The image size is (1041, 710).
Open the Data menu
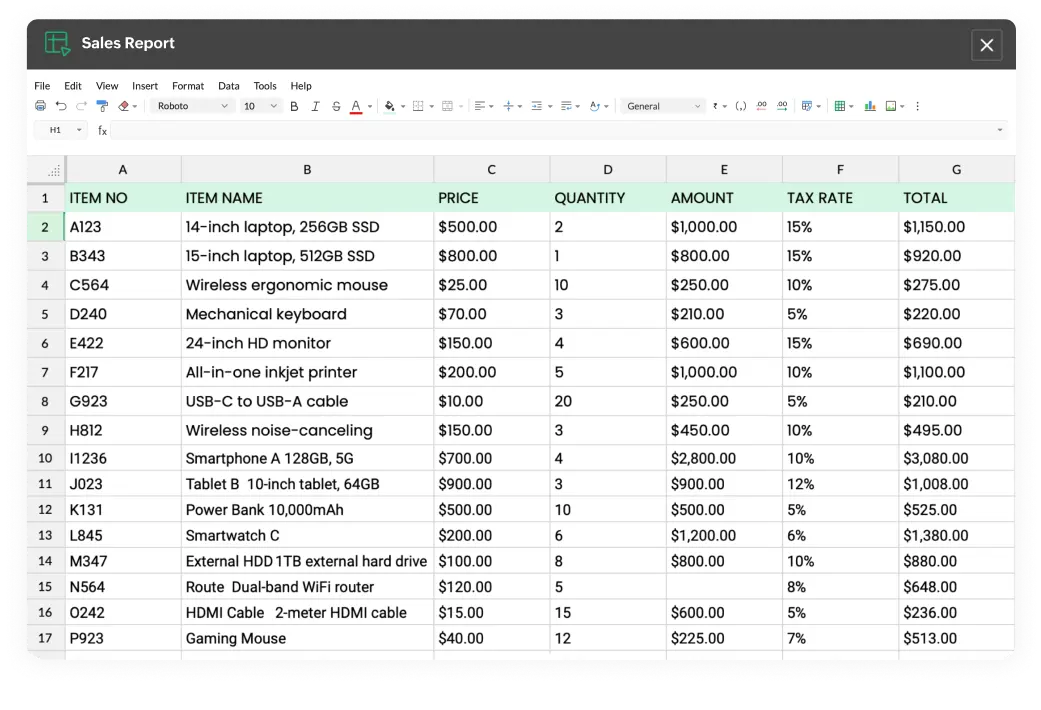pos(229,86)
